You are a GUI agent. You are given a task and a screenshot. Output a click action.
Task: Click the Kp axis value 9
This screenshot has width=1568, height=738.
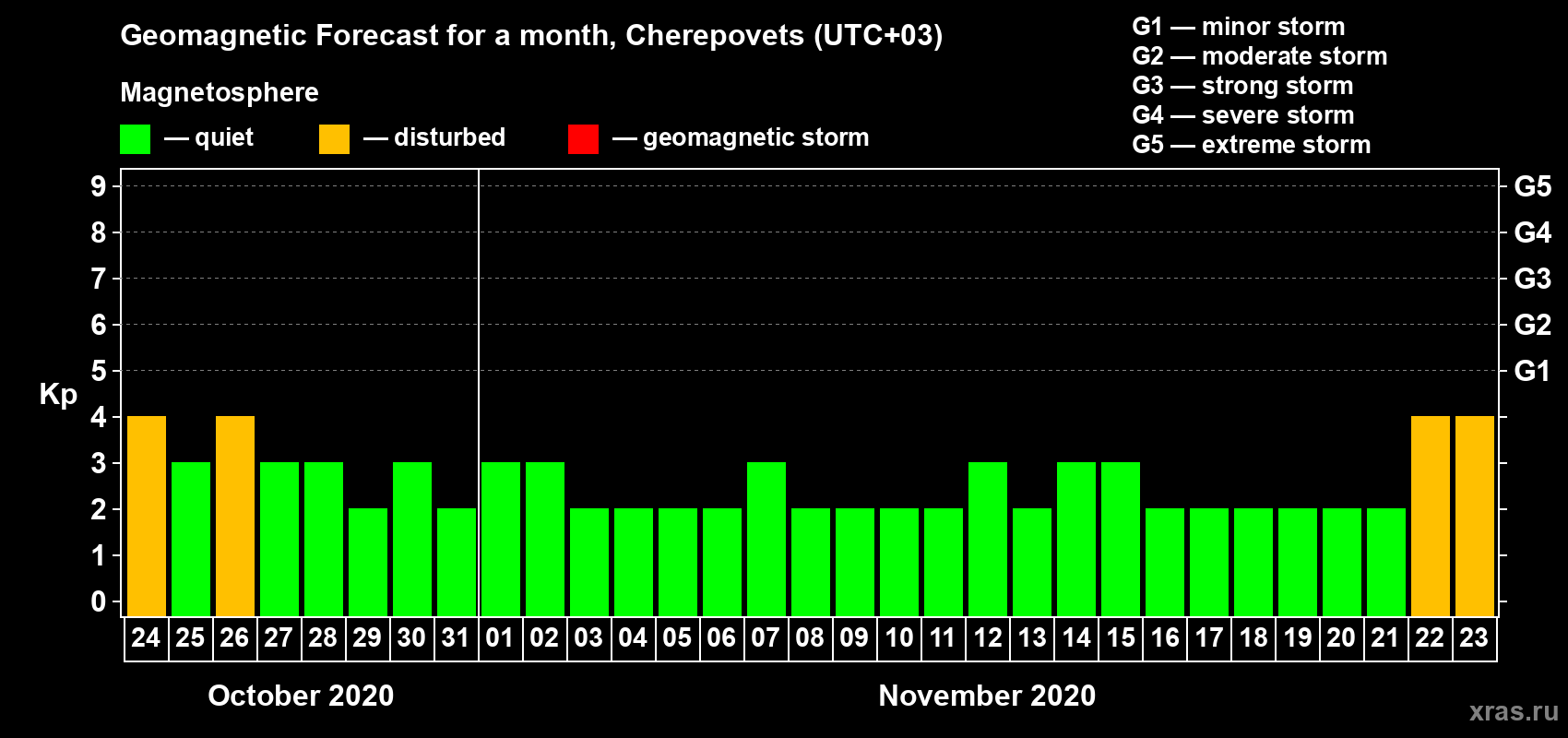point(99,186)
